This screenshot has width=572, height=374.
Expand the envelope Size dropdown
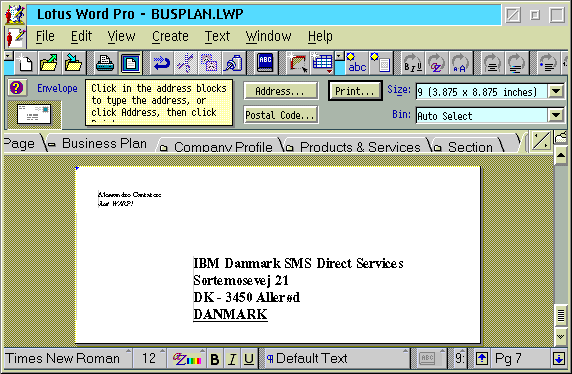556,91
